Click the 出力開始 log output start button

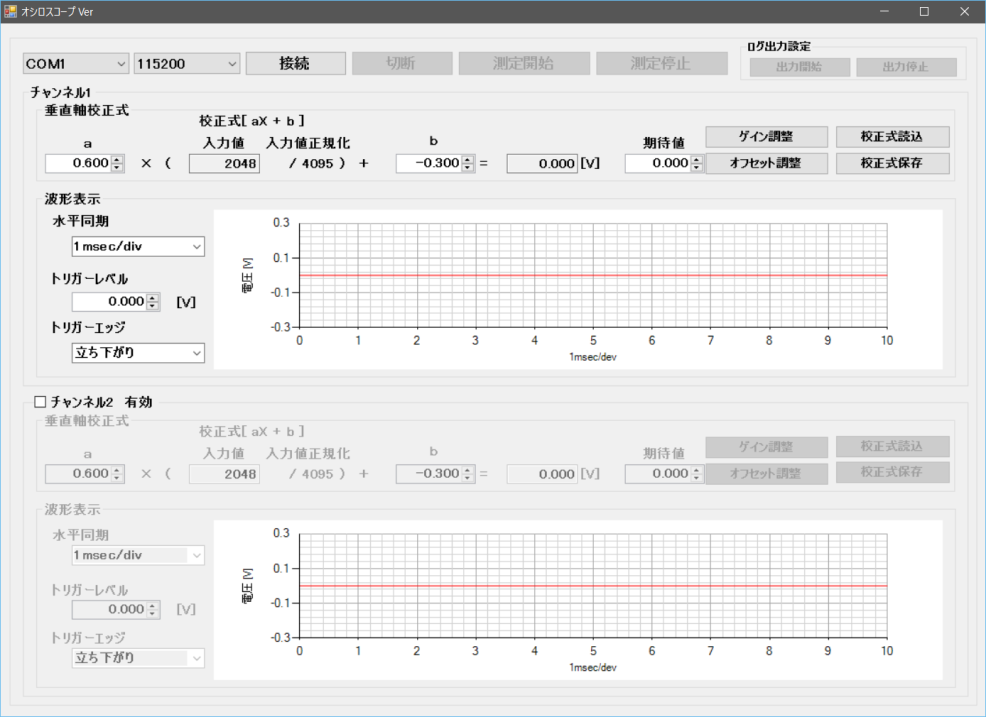[800, 67]
